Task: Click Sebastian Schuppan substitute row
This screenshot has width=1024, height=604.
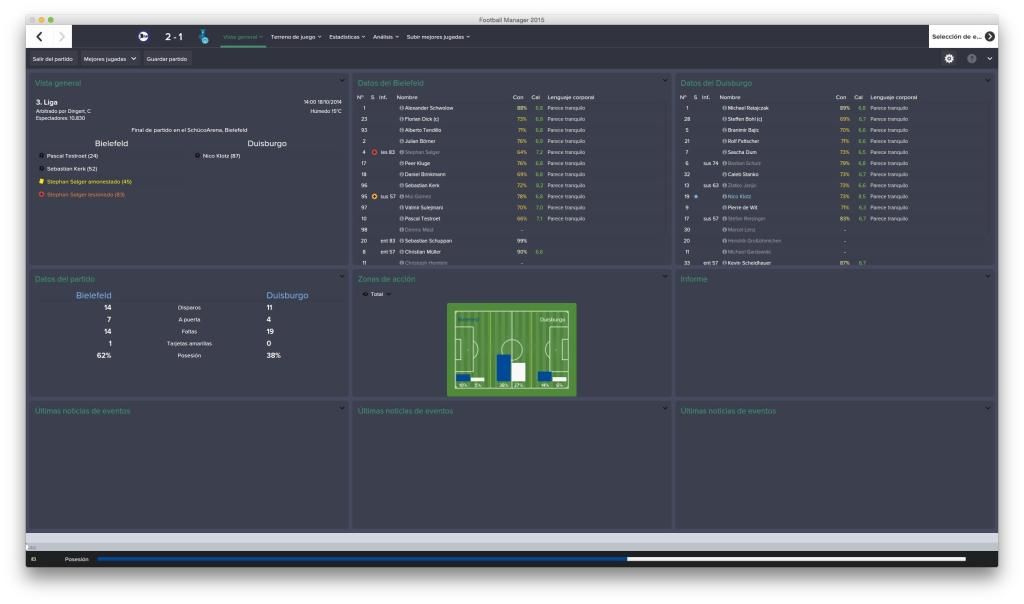Action: tap(511, 241)
